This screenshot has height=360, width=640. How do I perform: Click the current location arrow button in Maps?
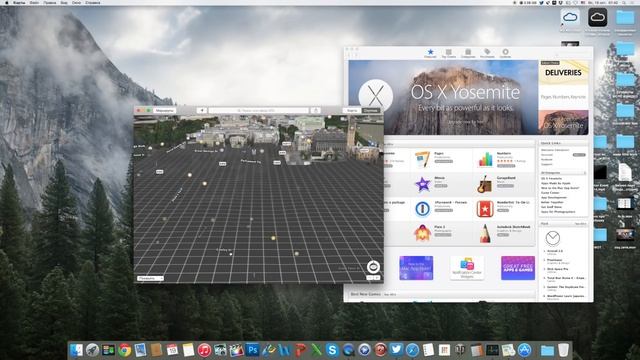(202, 110)
